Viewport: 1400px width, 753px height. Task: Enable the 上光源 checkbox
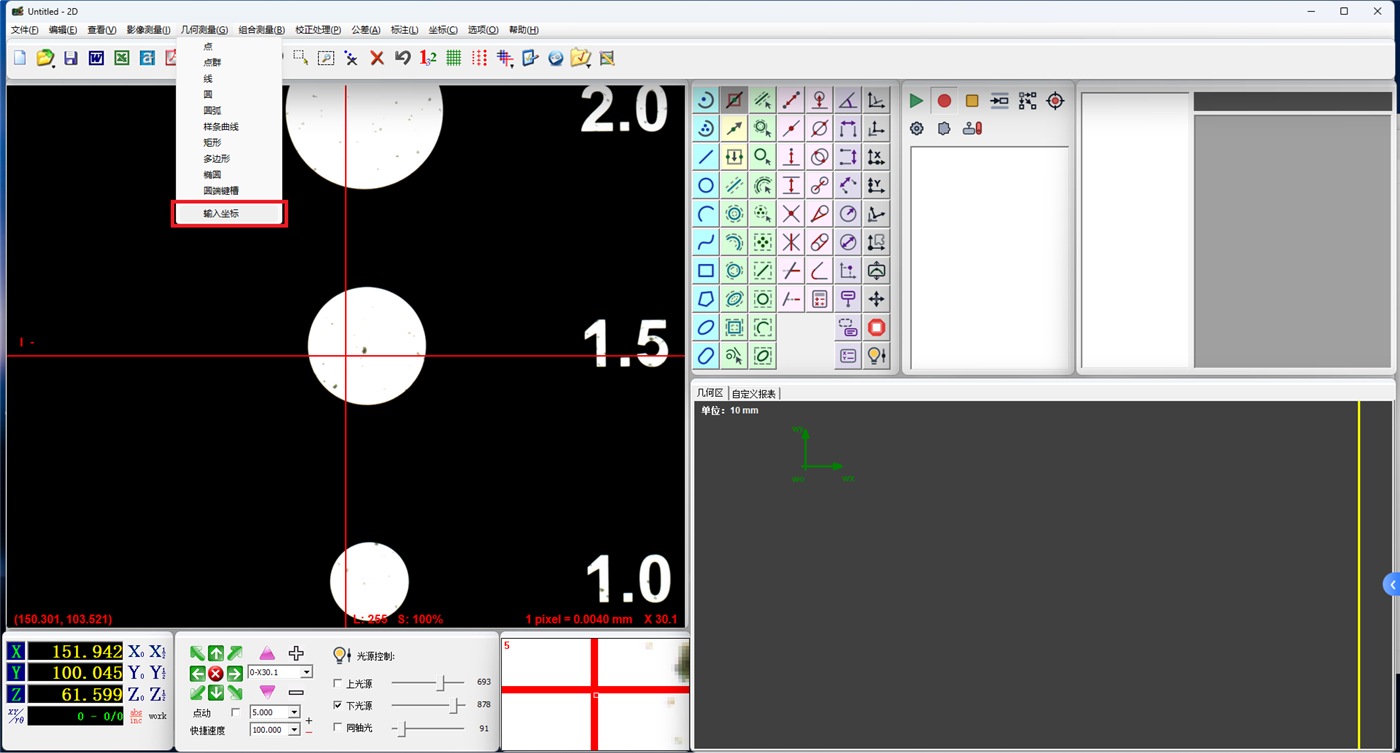[337, 684]
